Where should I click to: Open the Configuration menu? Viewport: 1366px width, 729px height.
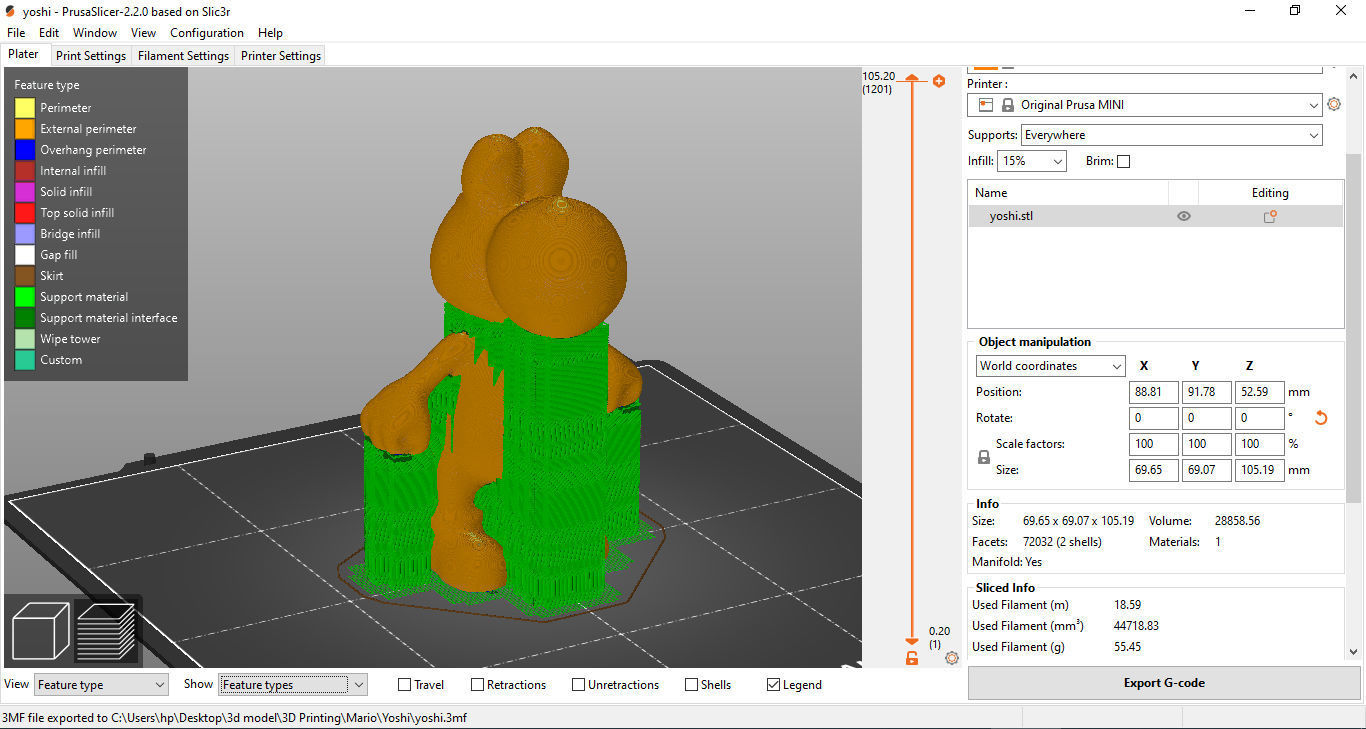(207, 33)
